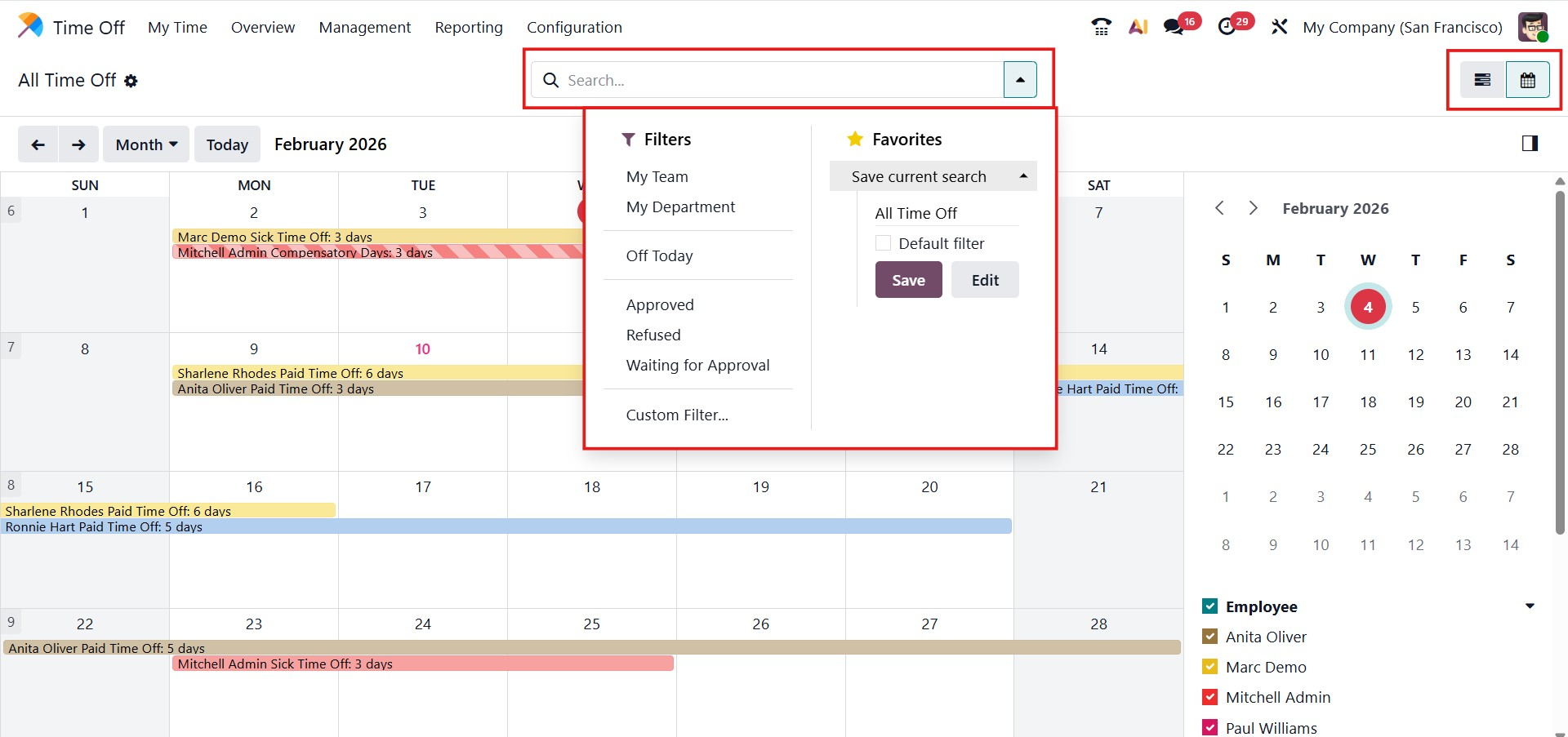Open the debug tools icon
1568x737 pixels.
pyautogui.click(x=1279, y=27)
